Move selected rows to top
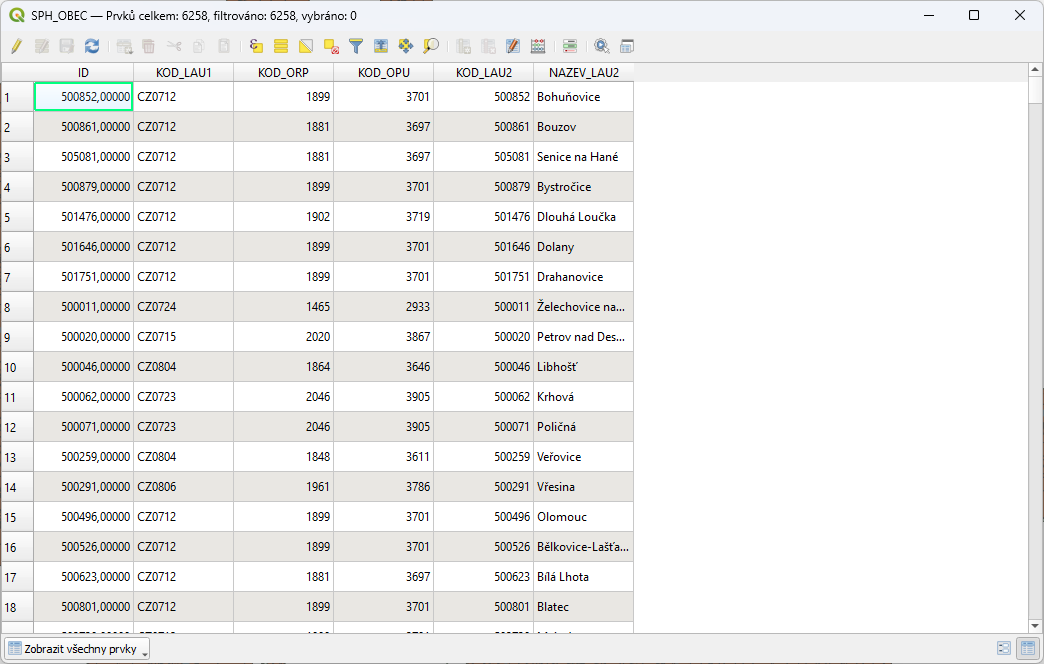Image resolution: width=1044 pixels, height=664 pixels. (381, 46)
